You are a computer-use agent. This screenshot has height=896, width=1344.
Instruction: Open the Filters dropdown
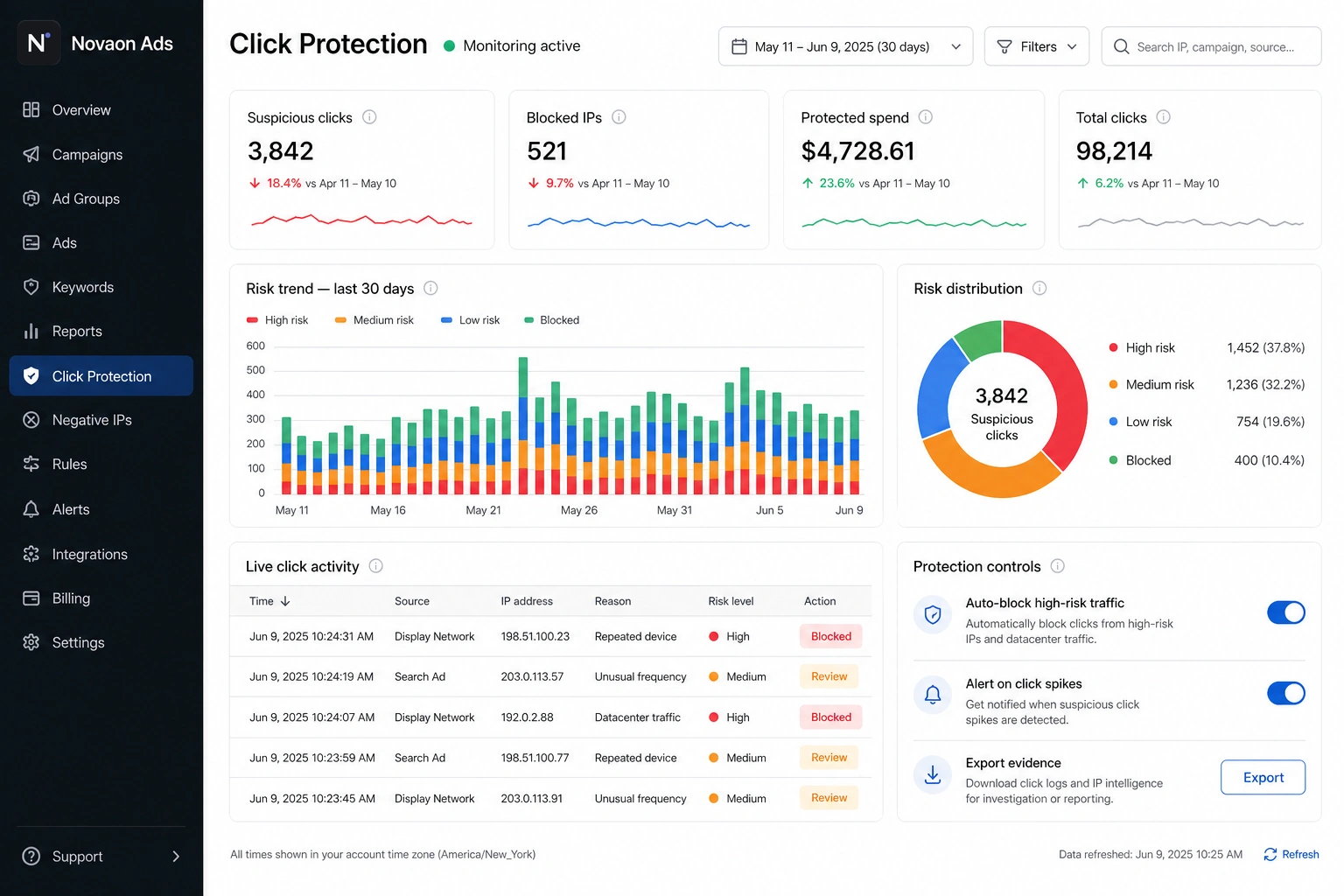1037,46
